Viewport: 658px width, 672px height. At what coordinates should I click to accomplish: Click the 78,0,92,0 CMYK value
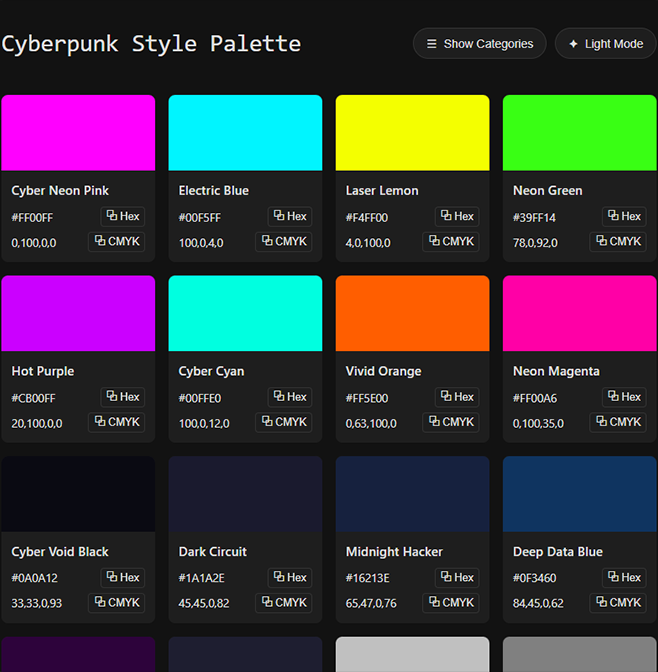(x=535, y=243)
